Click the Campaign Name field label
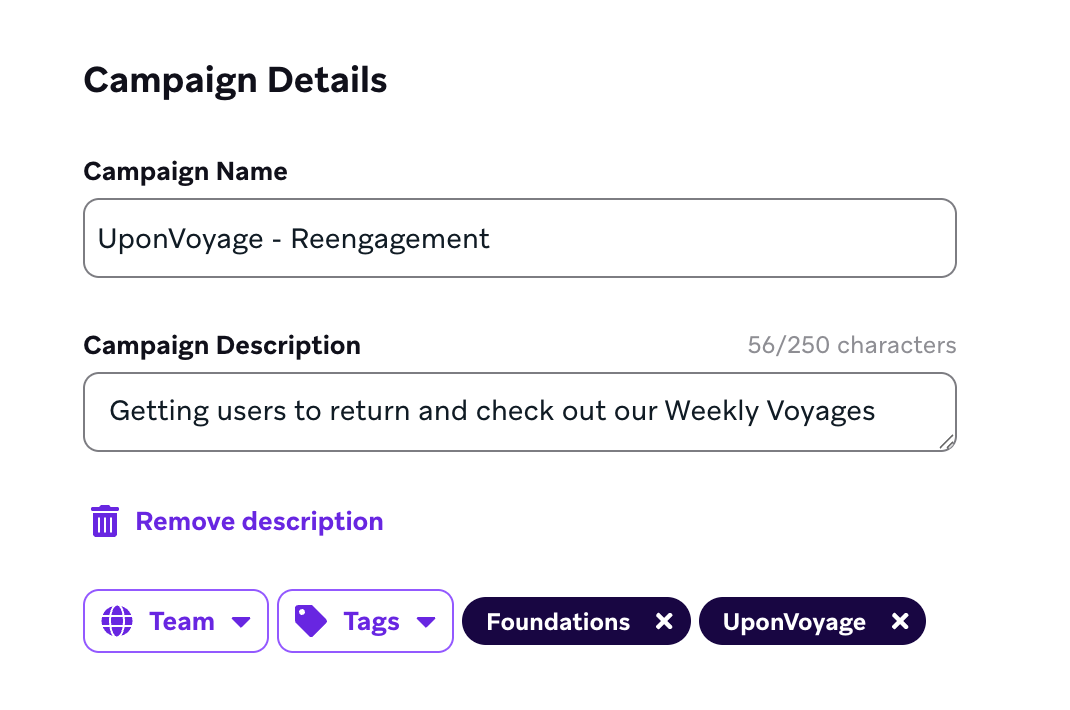This screenshot has width=1070, height=710. [x=185, y=172]
